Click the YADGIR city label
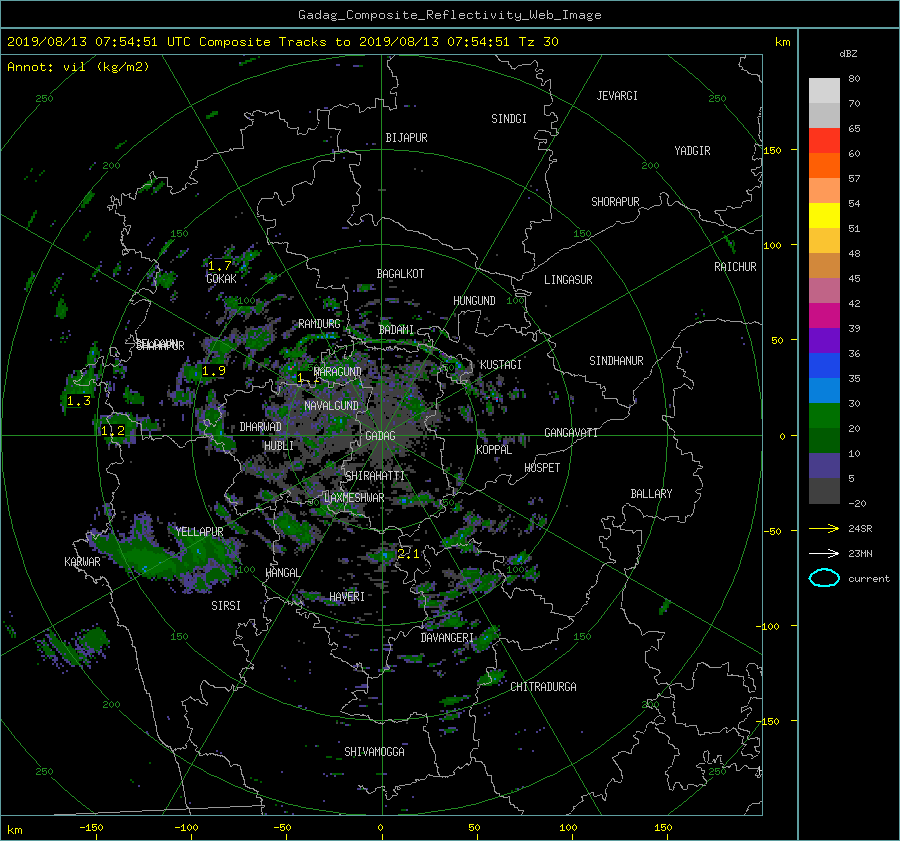Image resolution: width=900 pixels, height=841 pixels. (x=692, y=151)
